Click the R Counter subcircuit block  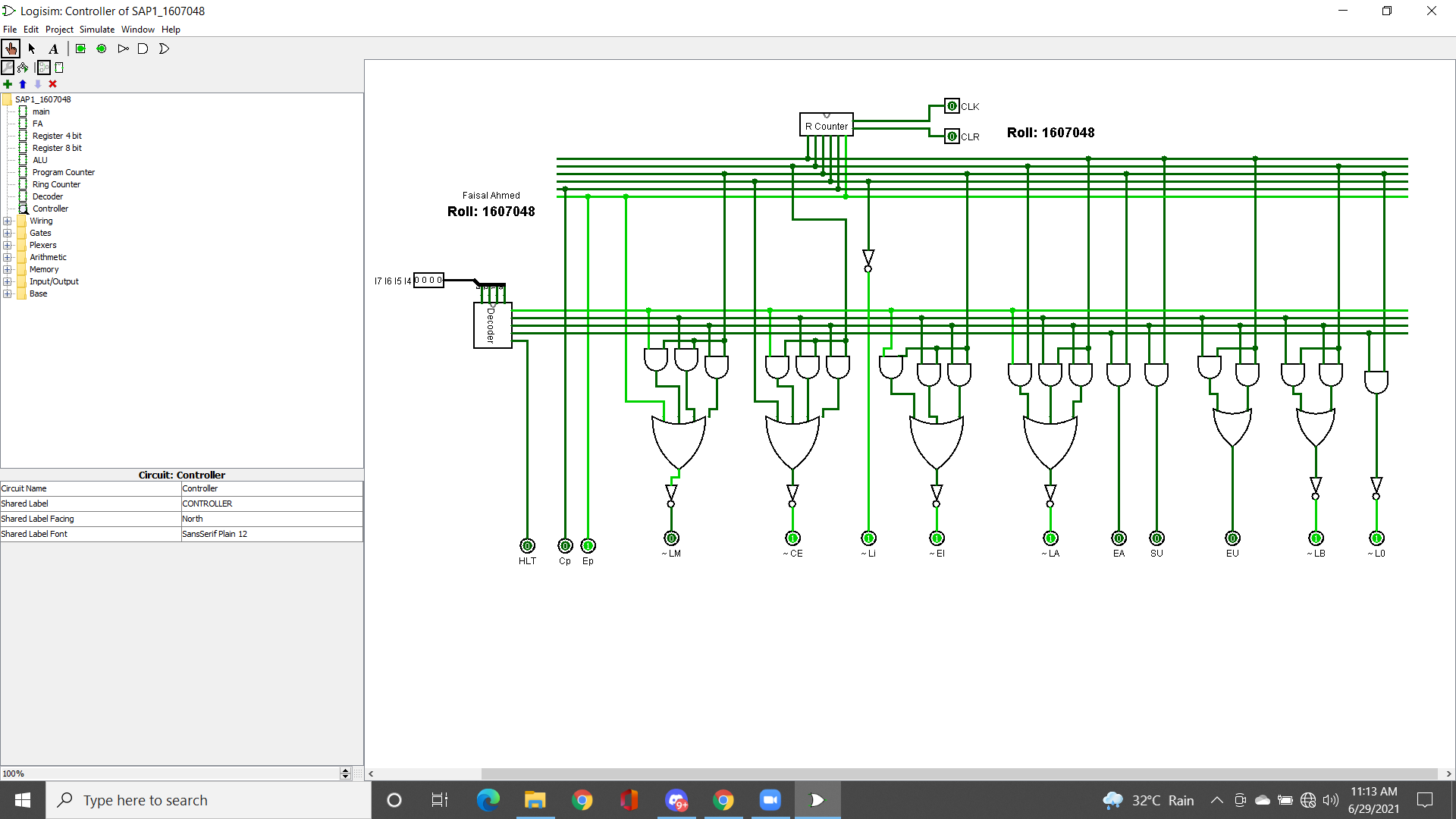click(827, 125)
